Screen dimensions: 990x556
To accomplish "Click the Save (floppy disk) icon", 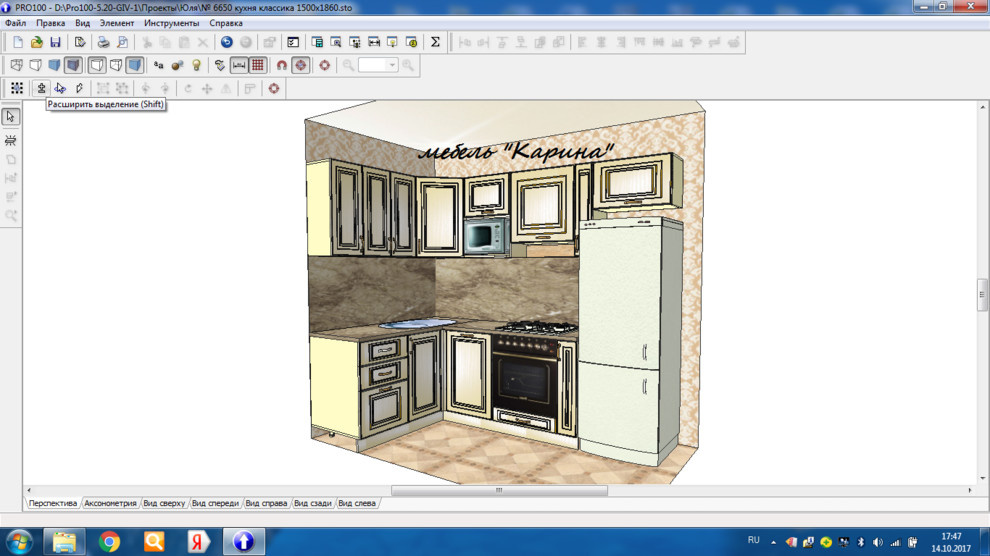I will click(55, 42).
